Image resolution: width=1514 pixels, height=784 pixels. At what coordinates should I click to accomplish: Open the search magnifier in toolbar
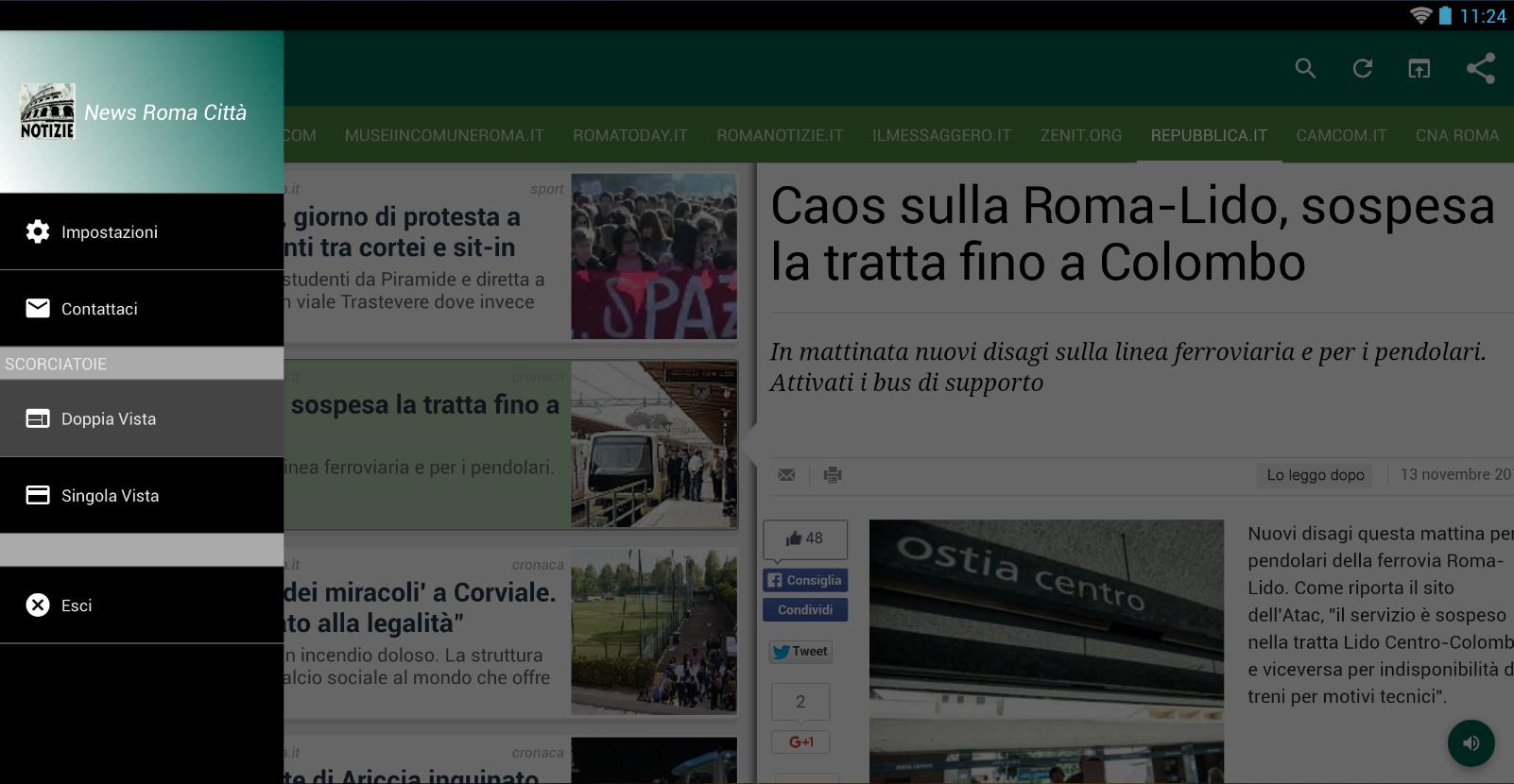point(1305,68)
